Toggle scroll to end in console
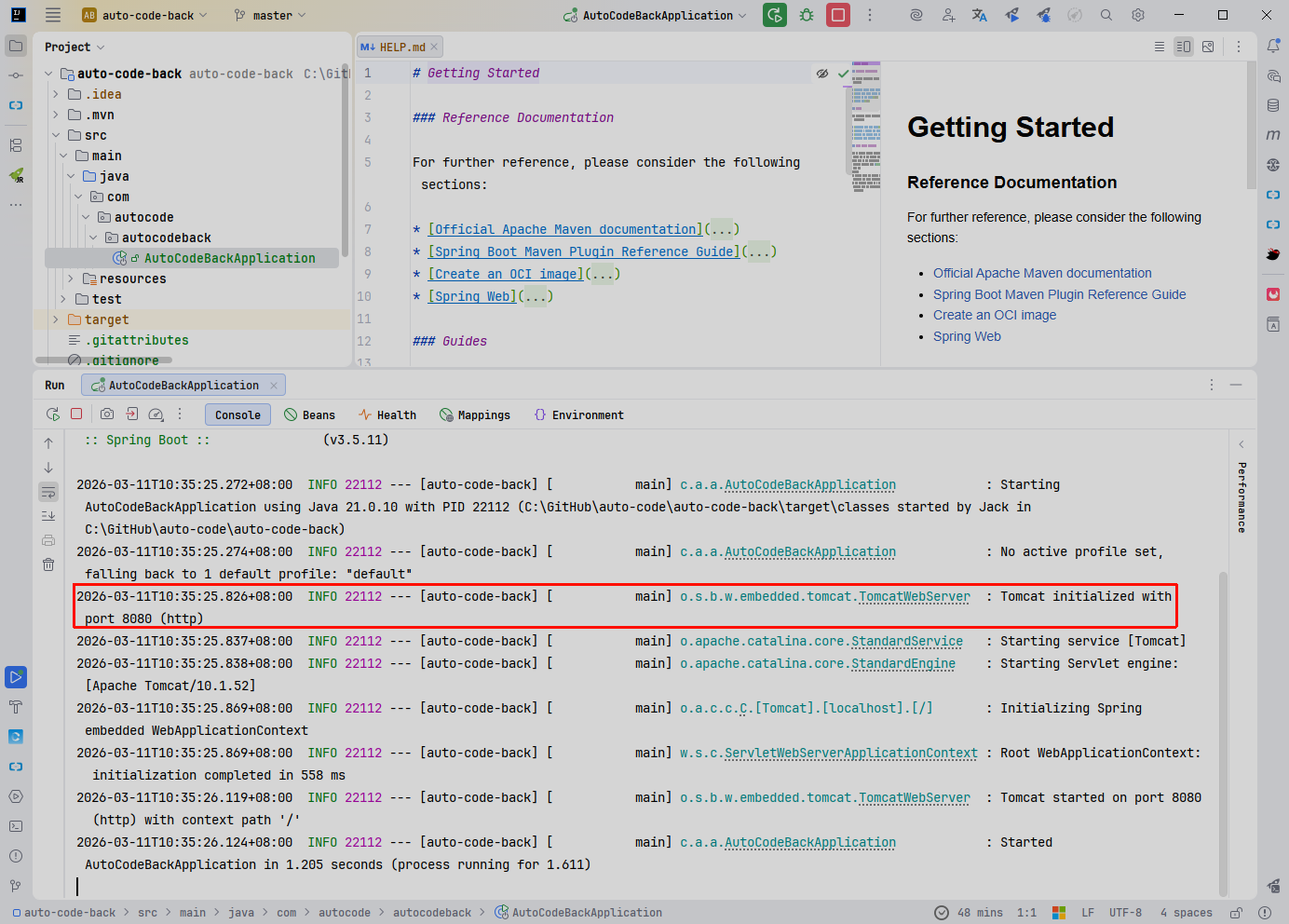 pyautogui.click(x=48, y=516)
